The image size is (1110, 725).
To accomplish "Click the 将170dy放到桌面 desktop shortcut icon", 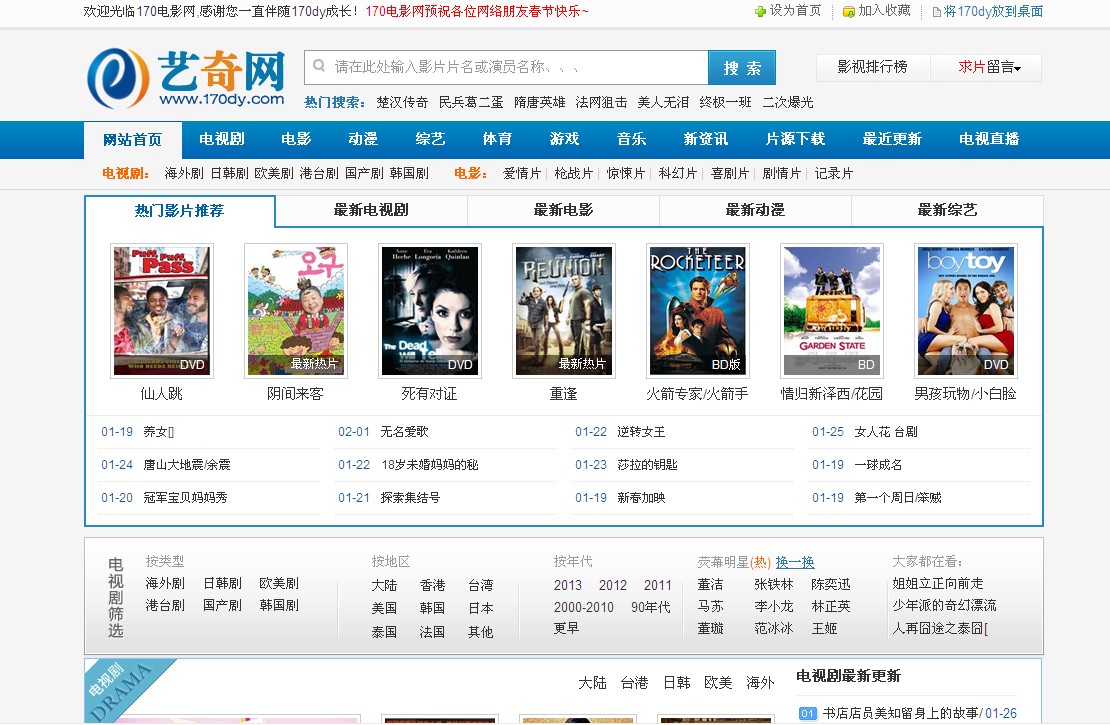I will tap(936, 12).
